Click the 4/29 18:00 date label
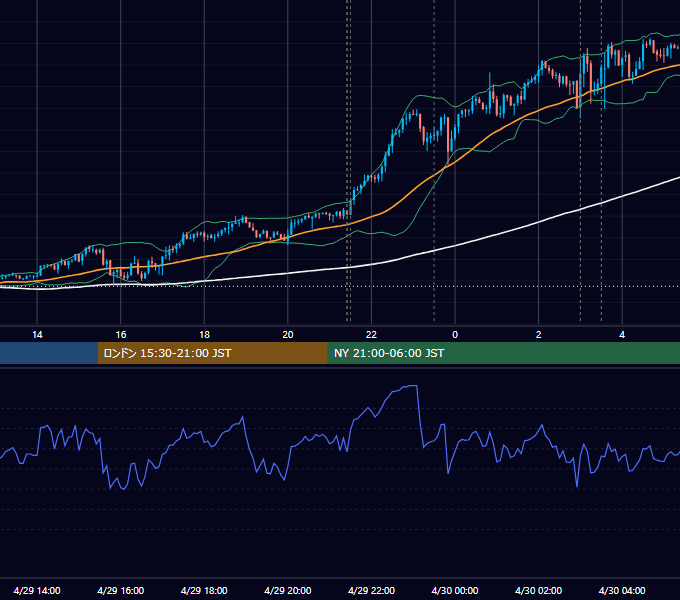Image resolution: width=680 pixels, height=600 pixels. click(204, 590)
